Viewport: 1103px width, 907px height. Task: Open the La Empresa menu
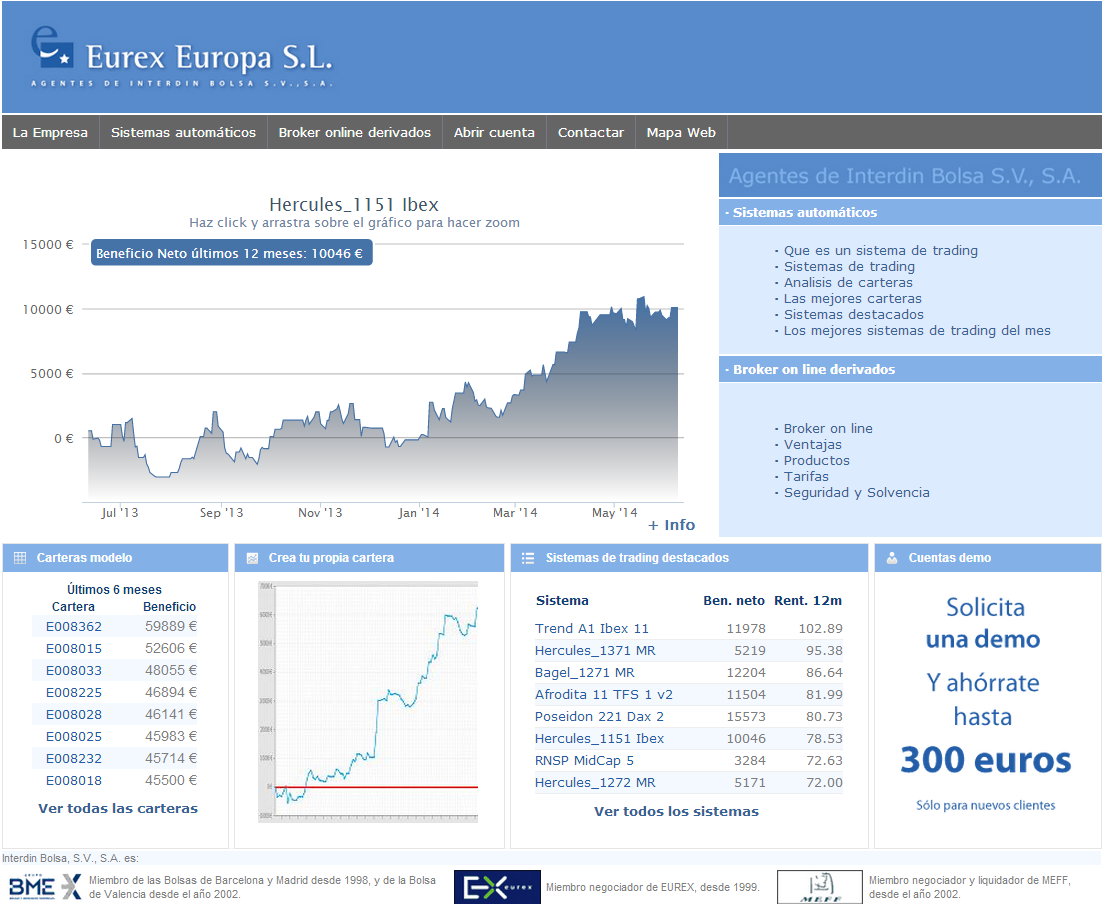[50, 132]
